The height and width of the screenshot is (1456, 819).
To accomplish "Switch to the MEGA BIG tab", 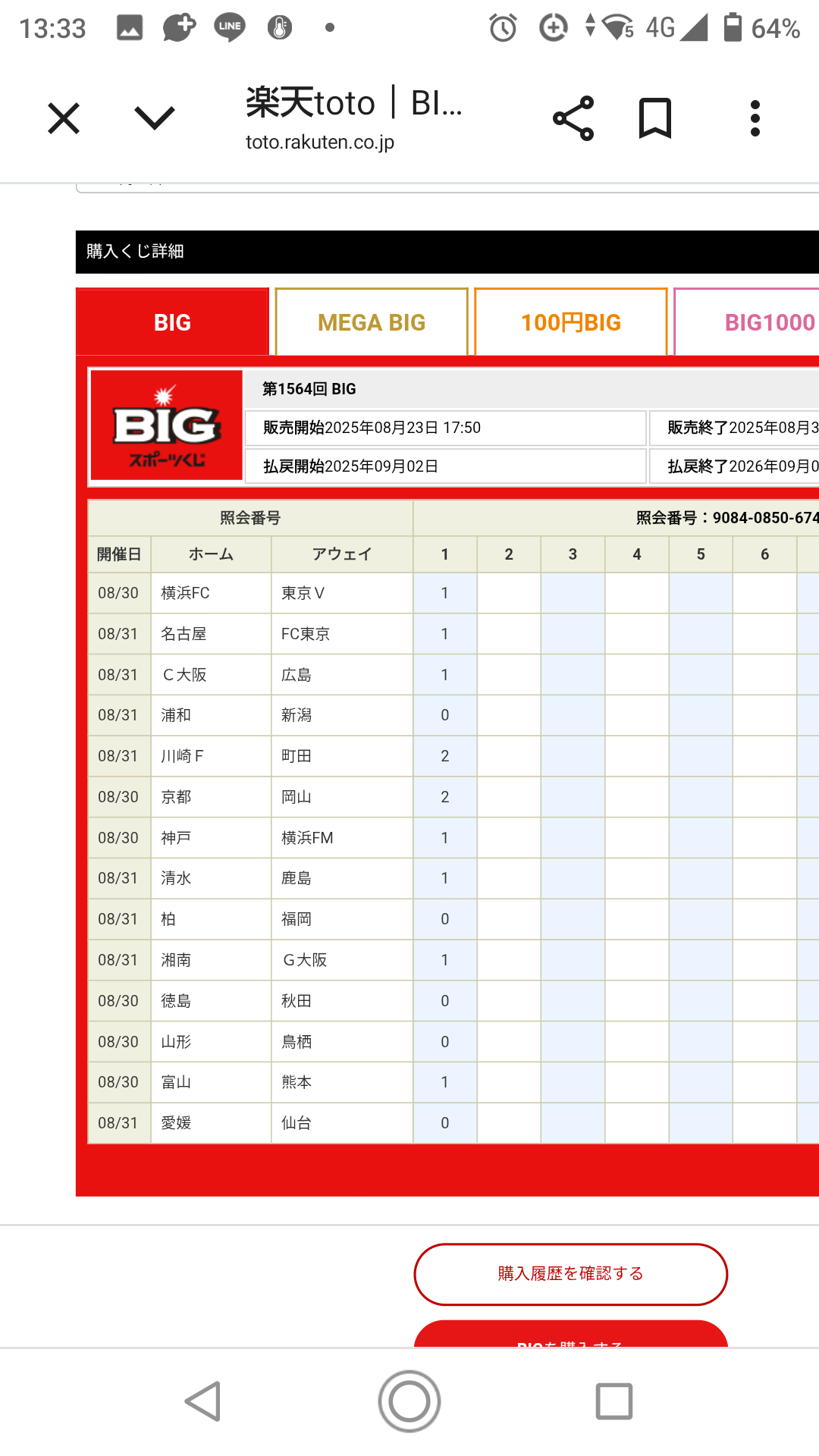I will [x=372, y=322].
